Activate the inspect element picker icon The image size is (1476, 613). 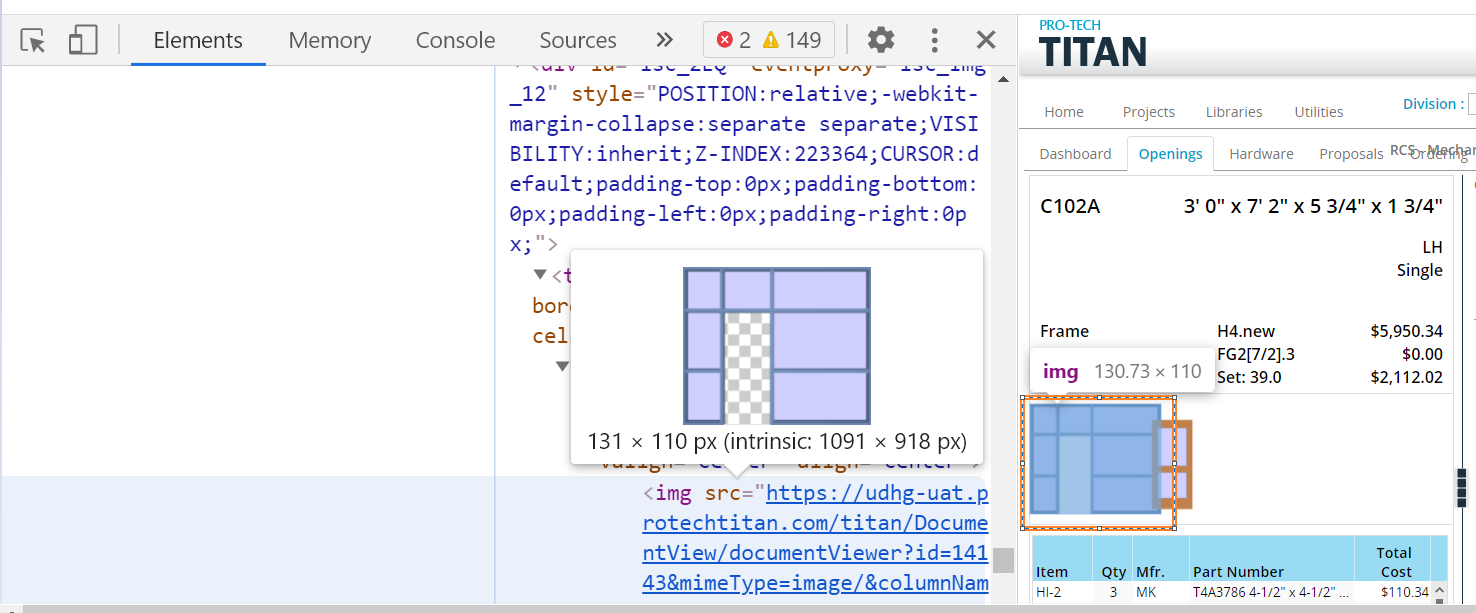(33, 41)
